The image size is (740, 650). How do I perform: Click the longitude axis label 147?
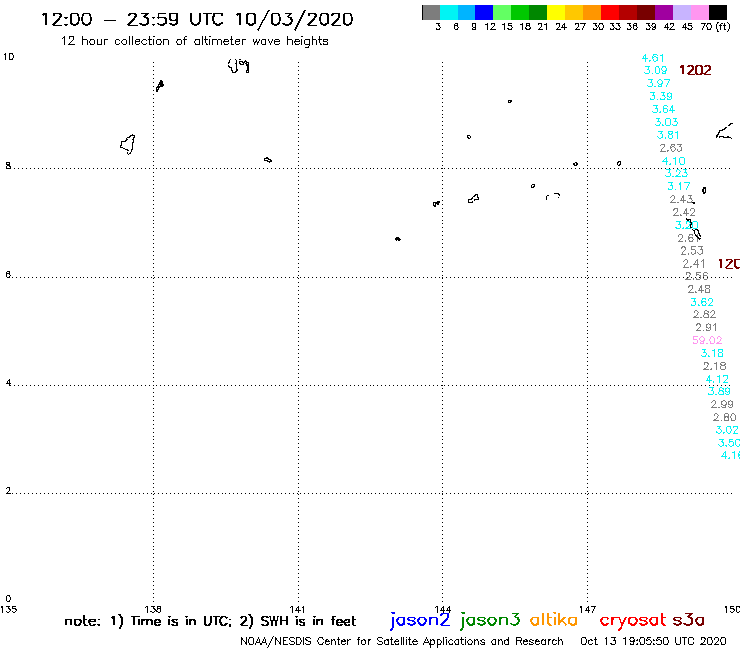tap(587, 609)
